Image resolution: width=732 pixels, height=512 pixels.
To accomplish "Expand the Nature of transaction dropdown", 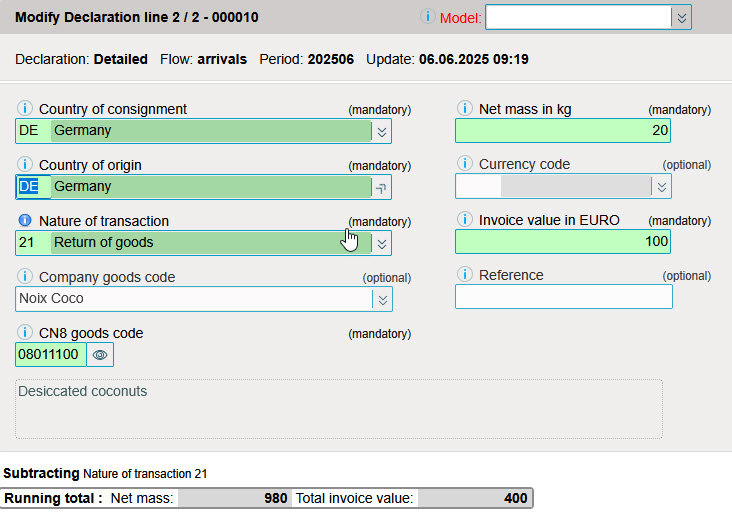I will [x=381, y=243].
